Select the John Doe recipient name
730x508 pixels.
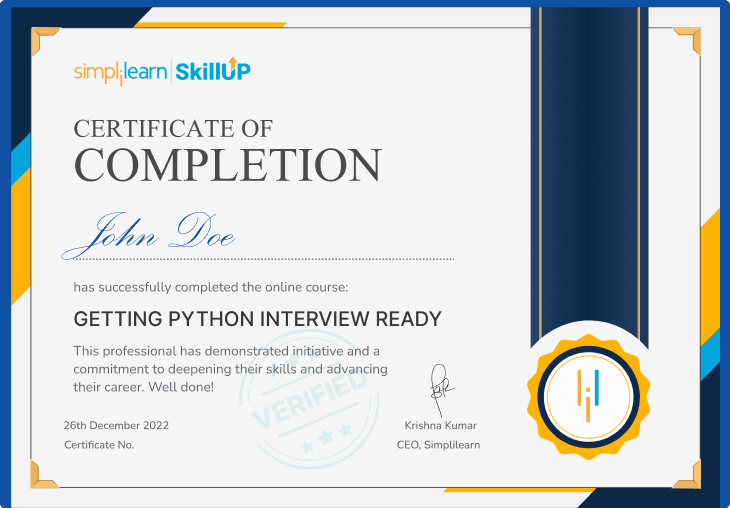[x=149, y=232]
